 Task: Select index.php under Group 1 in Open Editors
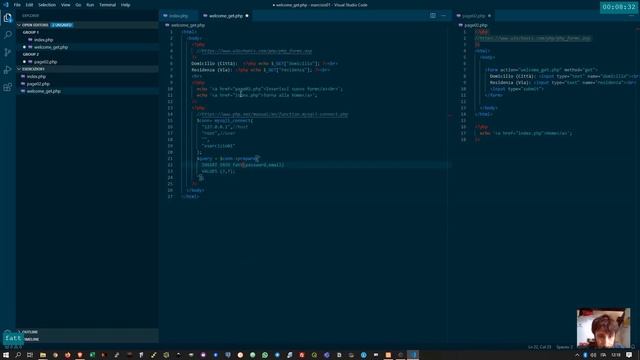(43, 40)
